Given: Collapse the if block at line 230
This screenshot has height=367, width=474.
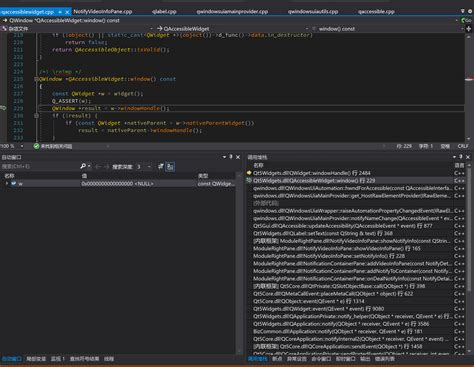Looking at the screenshot, I should (36, 116).
